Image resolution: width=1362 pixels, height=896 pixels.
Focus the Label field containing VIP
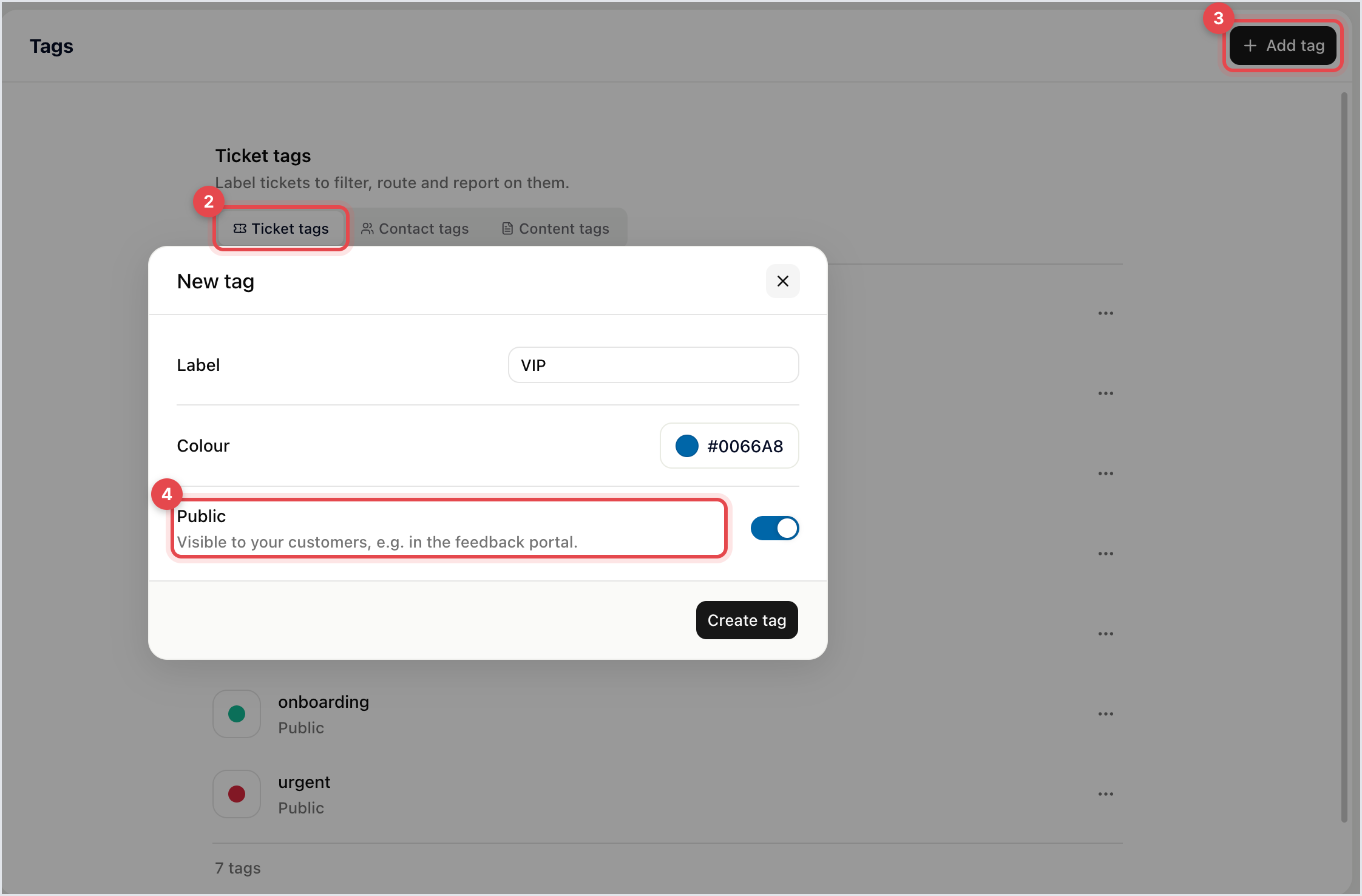click(x=653, y=365)
